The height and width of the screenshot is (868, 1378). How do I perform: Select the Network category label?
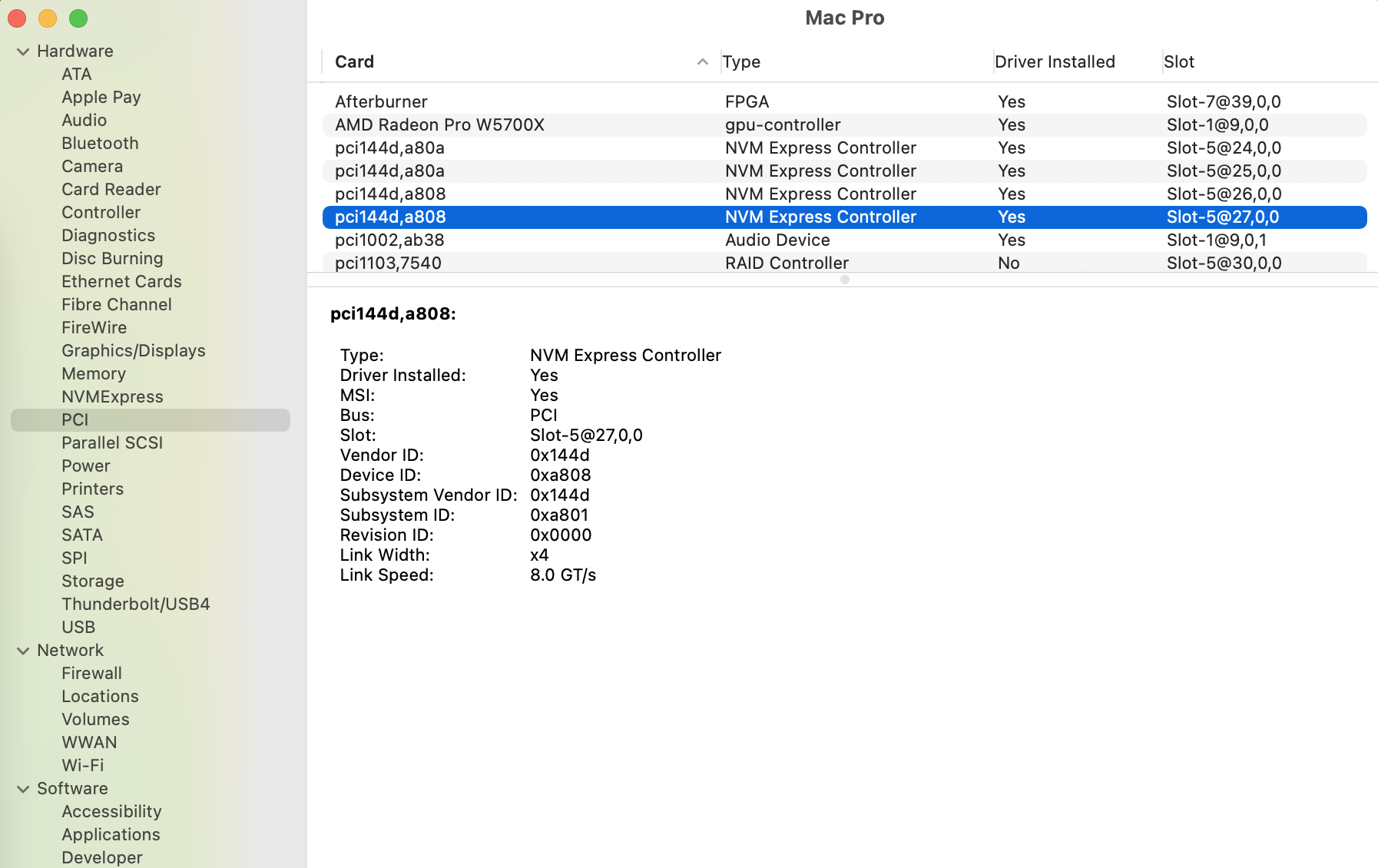coord(70,651)
